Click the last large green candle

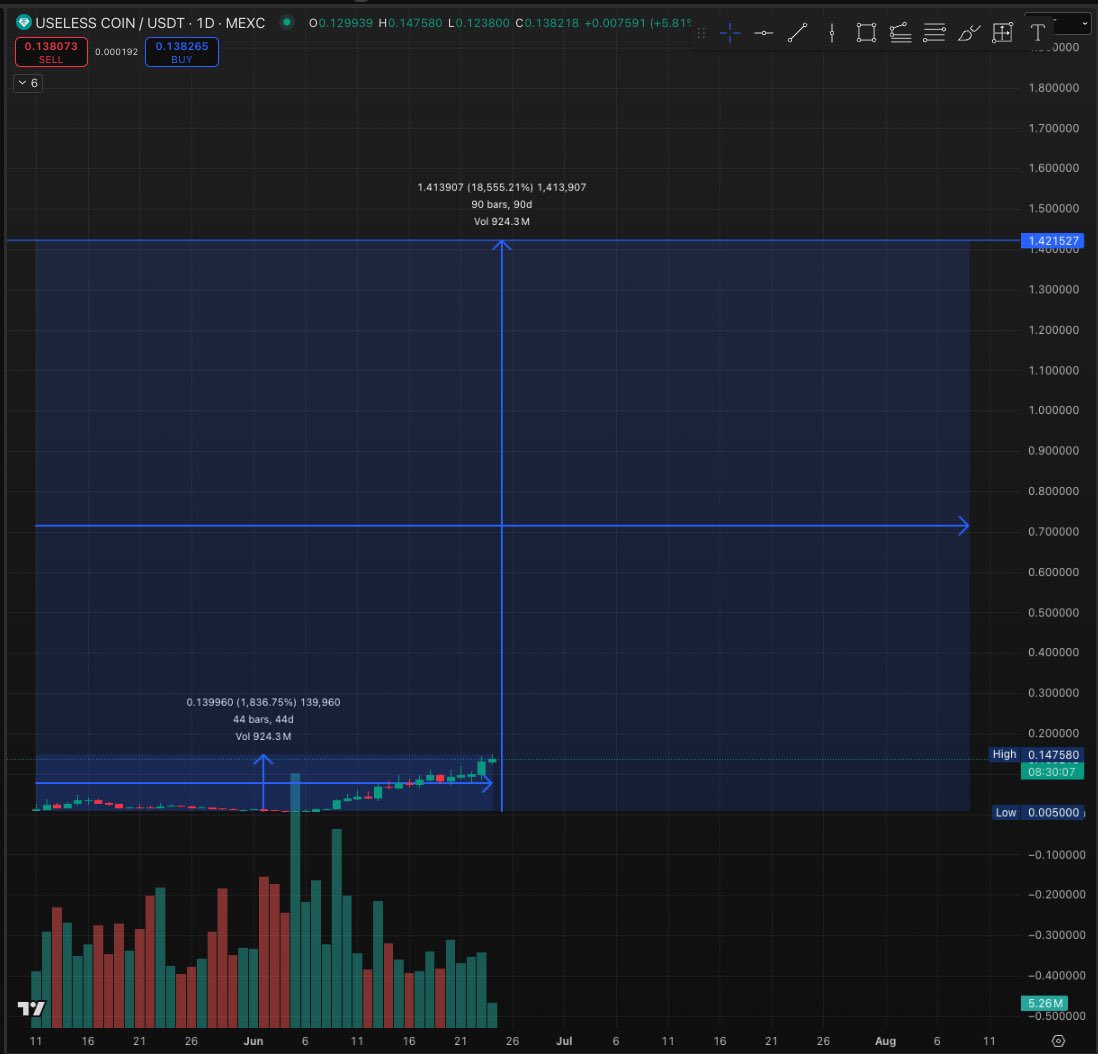click(482, 768)
